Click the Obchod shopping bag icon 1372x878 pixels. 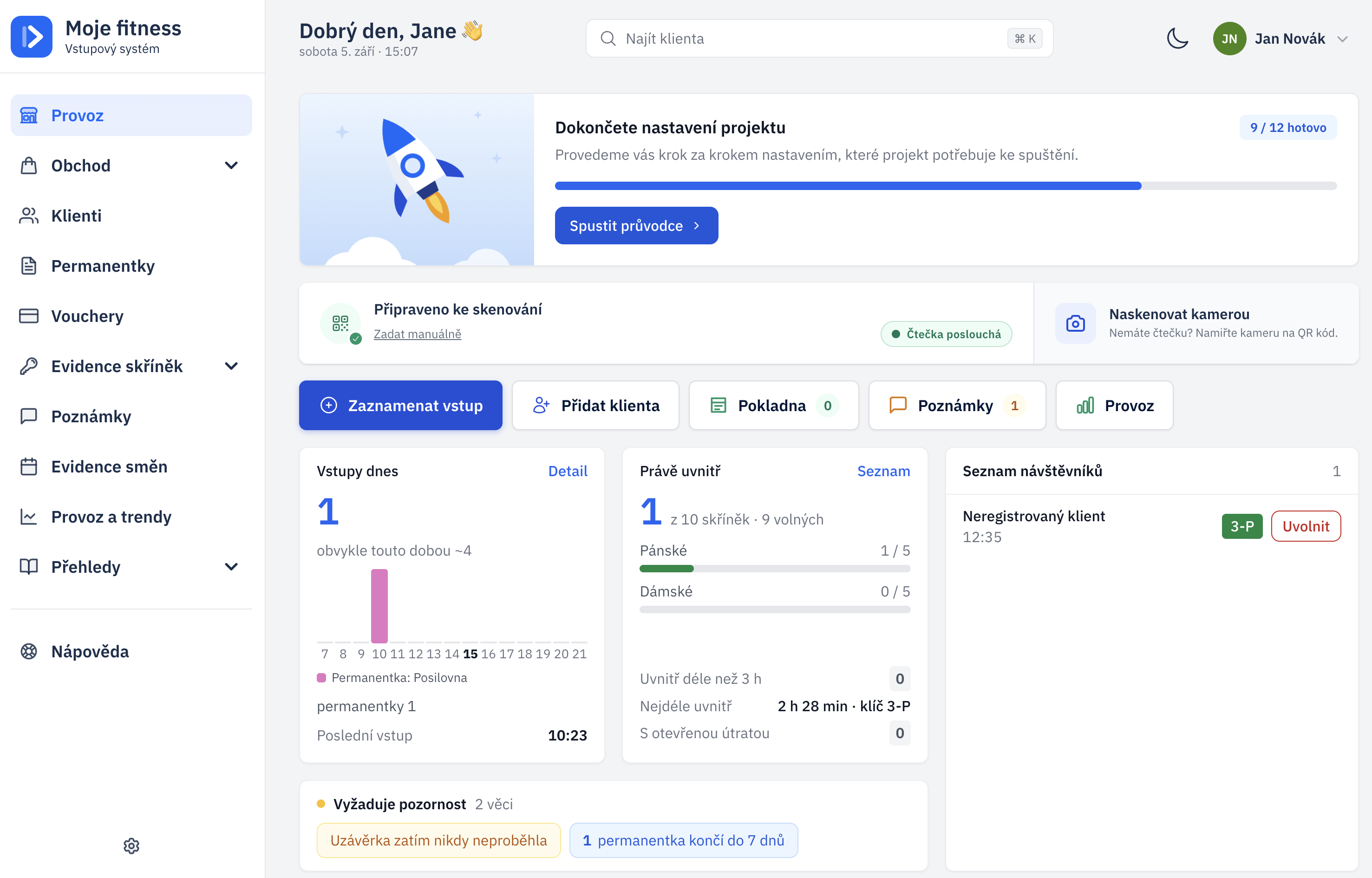pos(28,165)
